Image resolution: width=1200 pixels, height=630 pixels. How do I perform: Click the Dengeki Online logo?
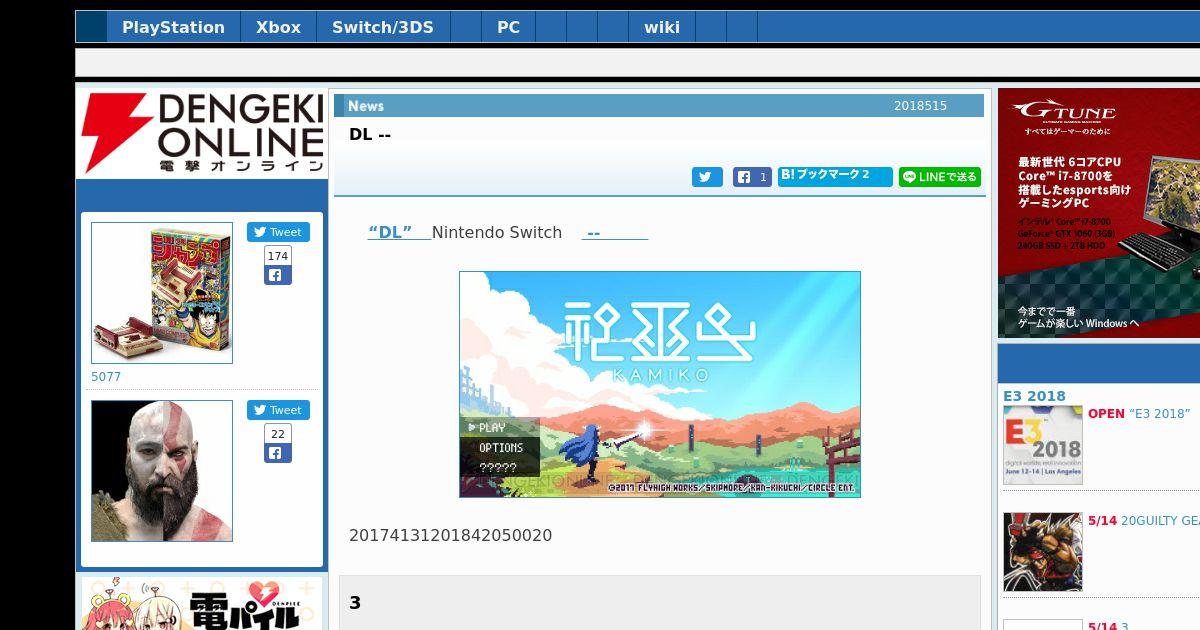[x=203, y=133]
